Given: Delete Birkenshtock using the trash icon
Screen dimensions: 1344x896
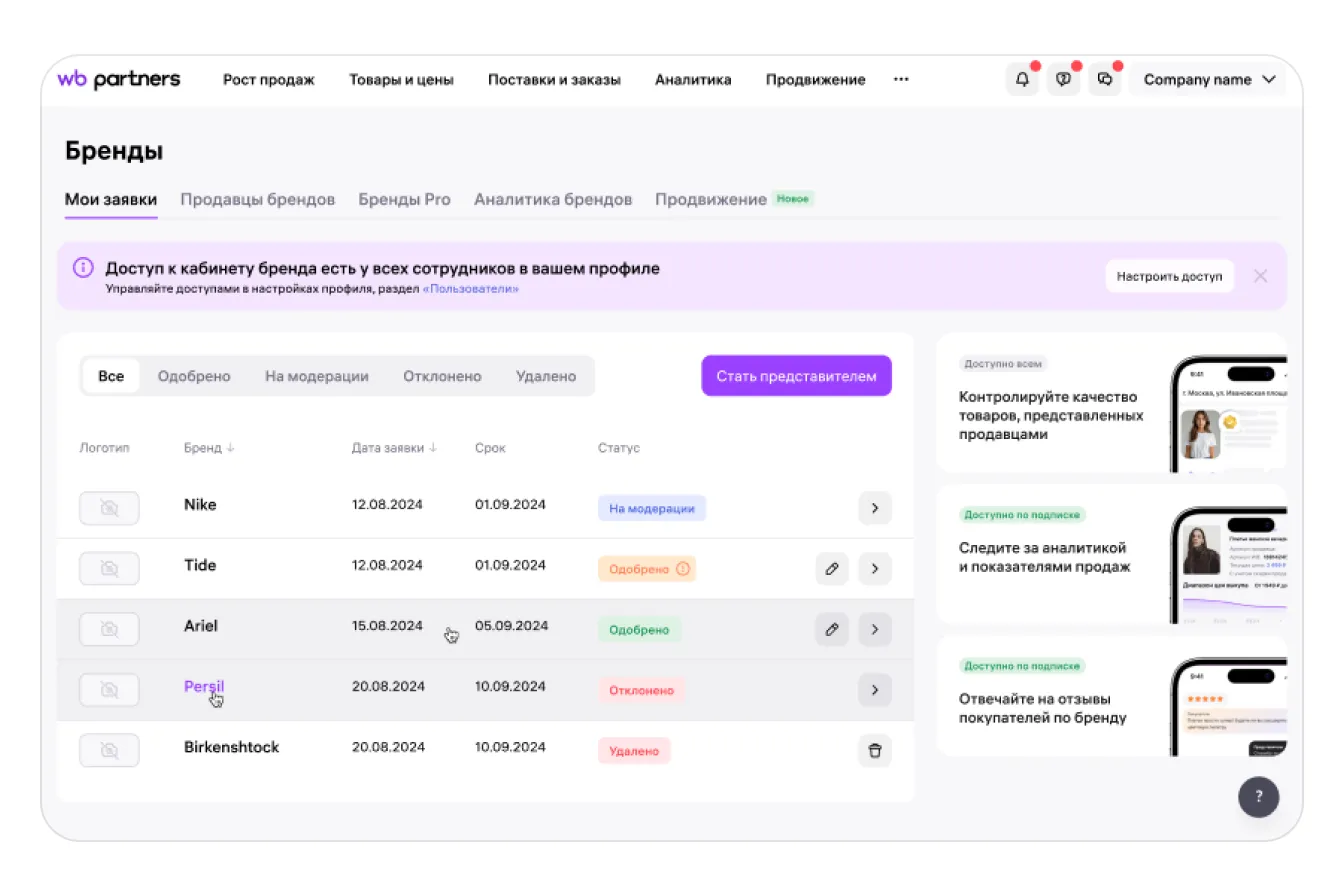Looking at the screenshot, I should pyautogui.click(x=875, y=751).
